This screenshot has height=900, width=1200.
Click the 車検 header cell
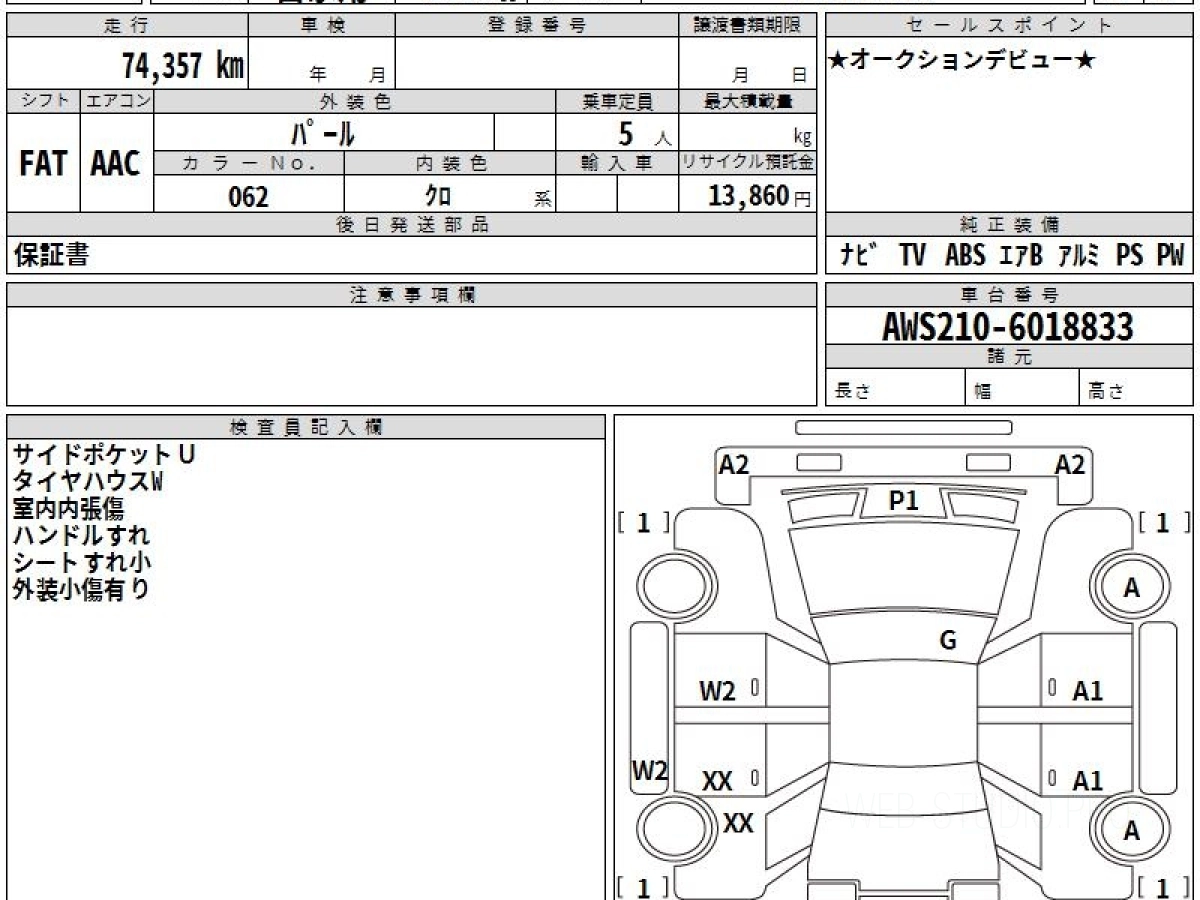click(322, 26)
